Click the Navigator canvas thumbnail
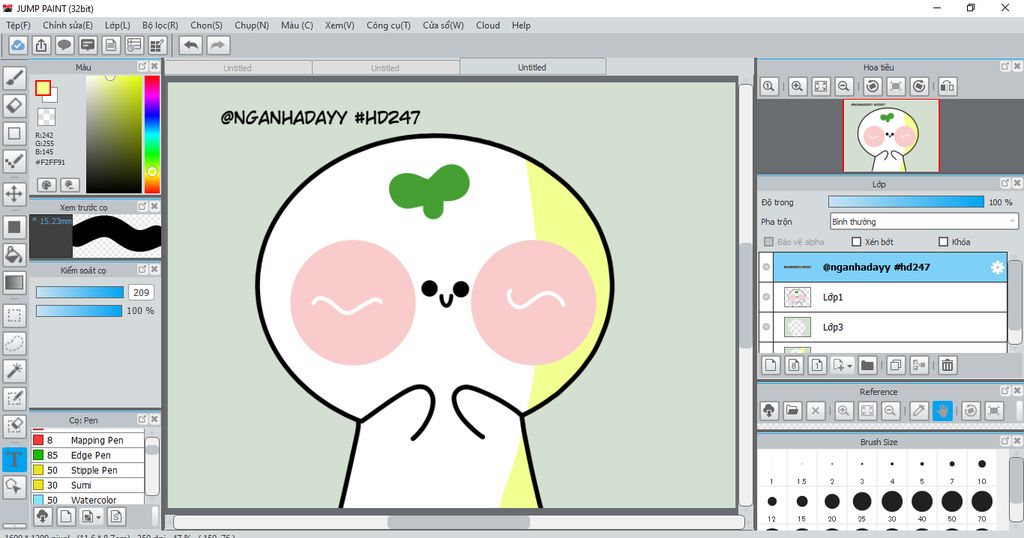This screenshot has width=1024, height=538. pyautogui.click(x=891, y=136)
